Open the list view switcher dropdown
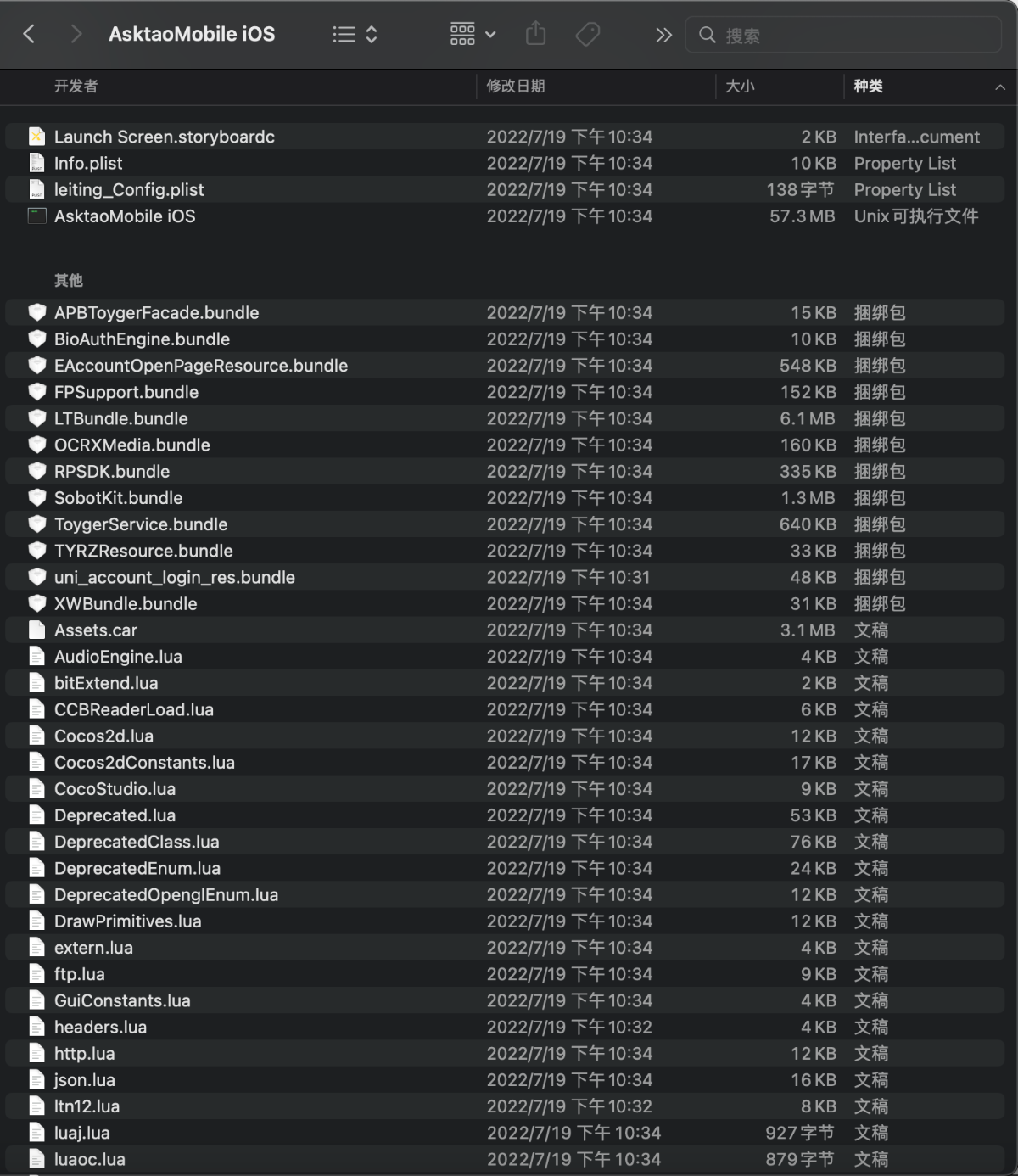Image resolution: width=1018 pixels, height=1176 pixels. tap(355, 34)
